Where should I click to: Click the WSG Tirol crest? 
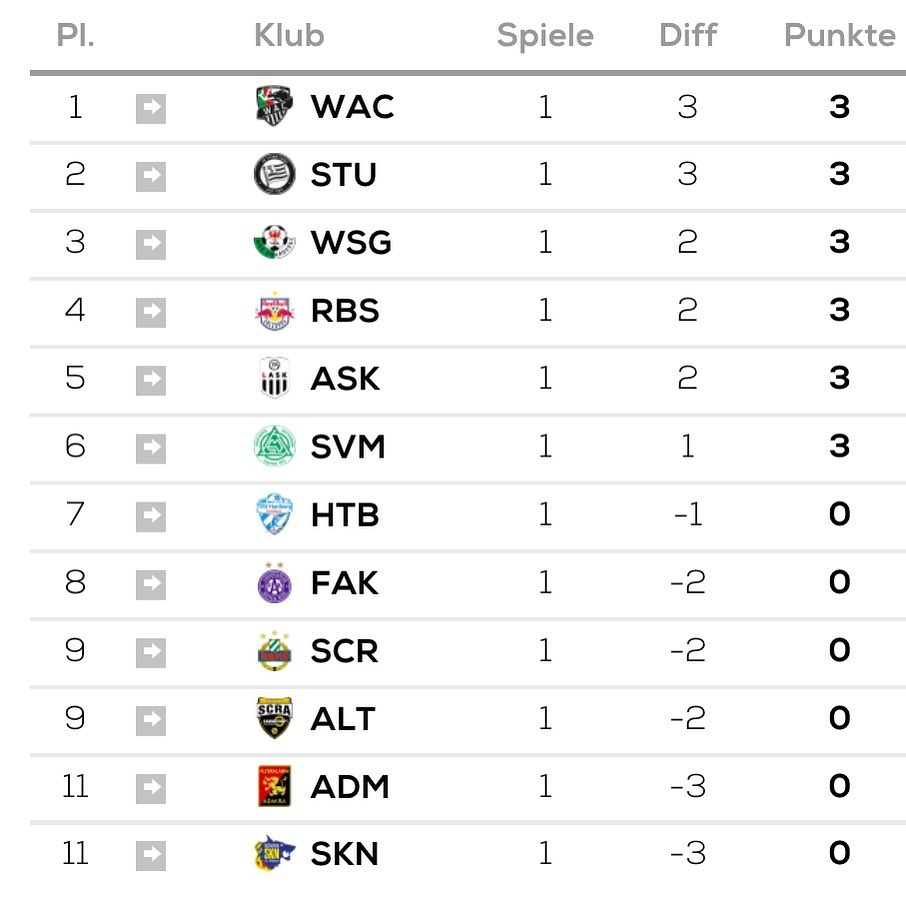274,242
